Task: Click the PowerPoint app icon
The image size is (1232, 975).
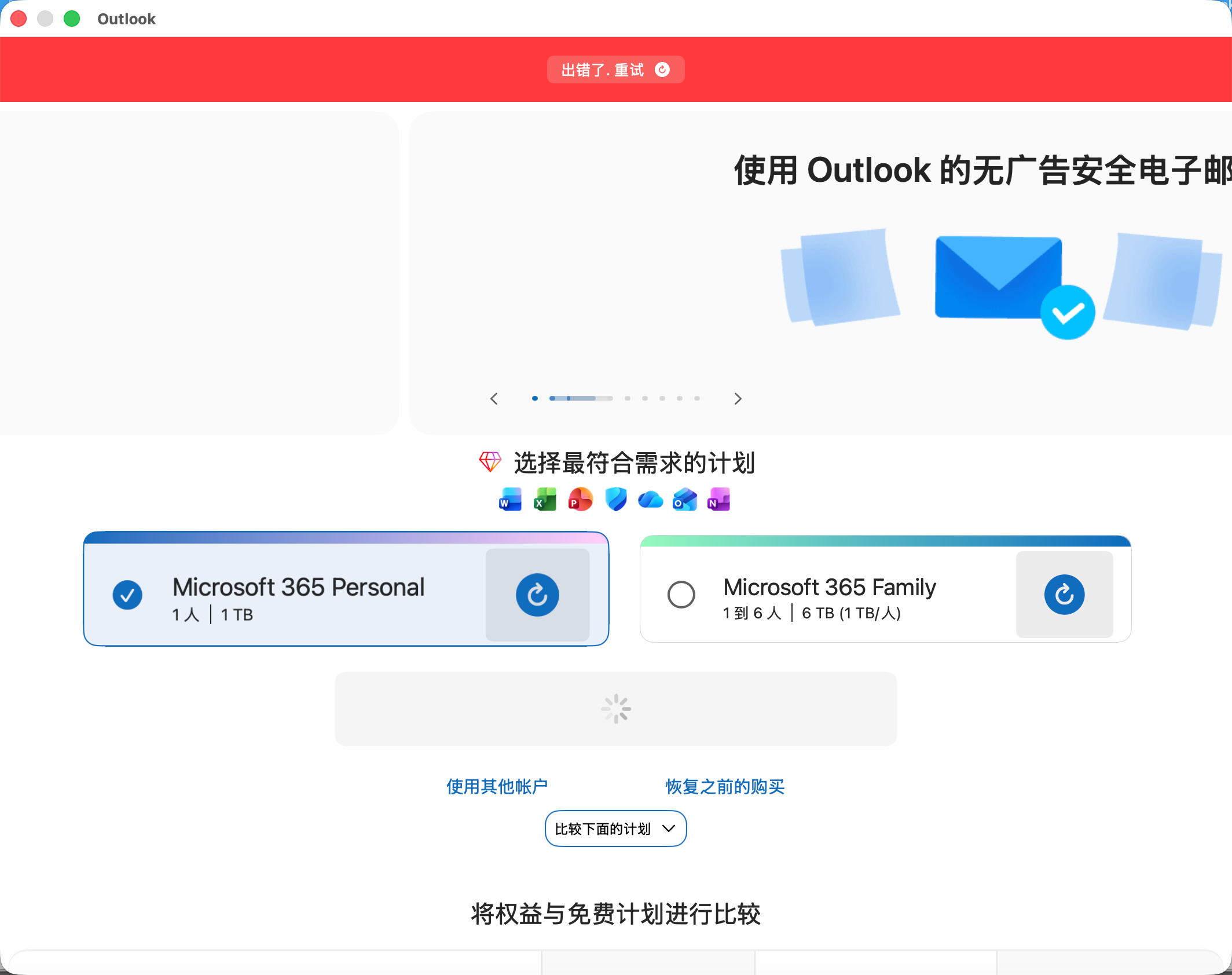Action: (580, 499)
